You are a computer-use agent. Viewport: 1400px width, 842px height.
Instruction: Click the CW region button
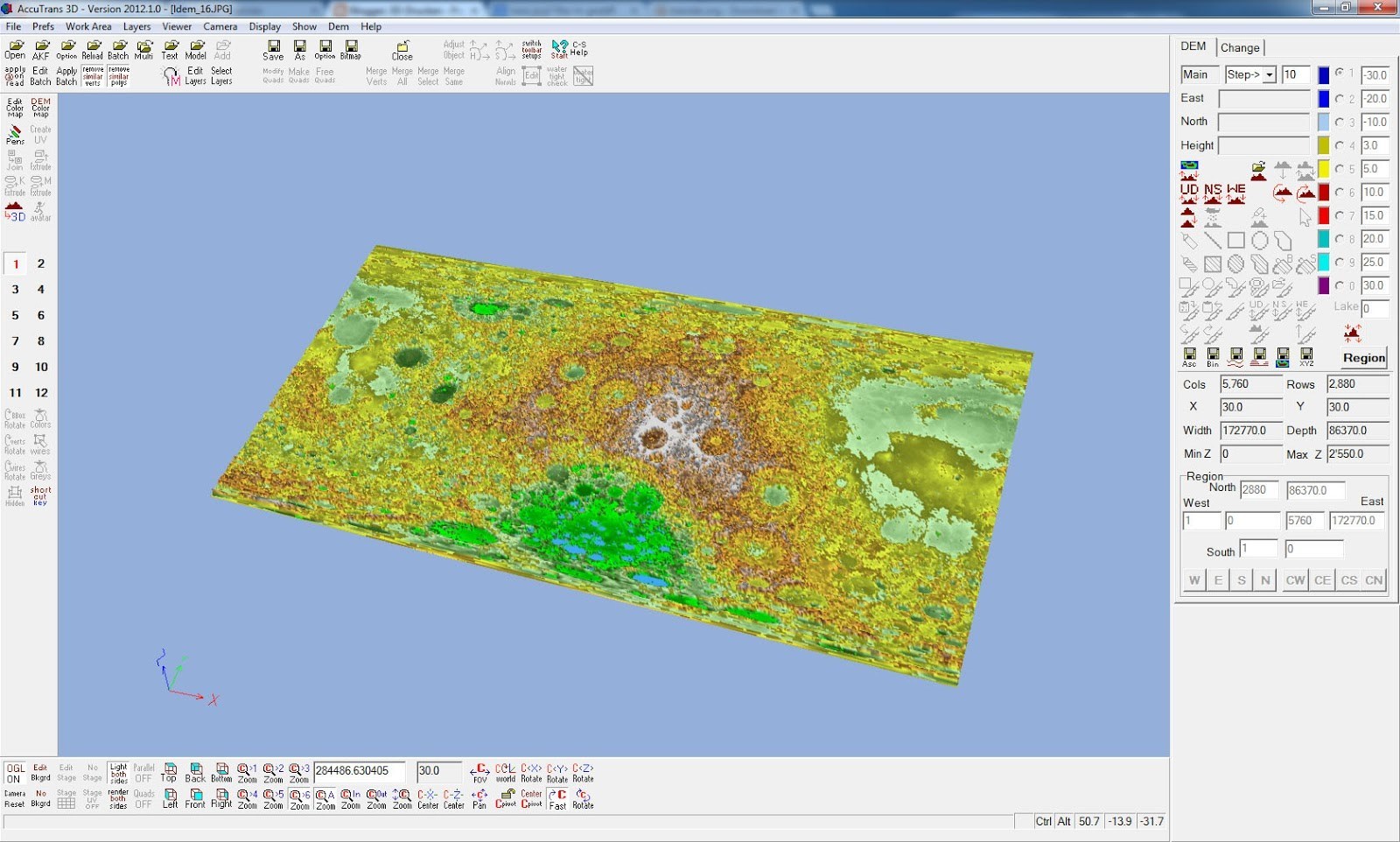click(1295, 579)
